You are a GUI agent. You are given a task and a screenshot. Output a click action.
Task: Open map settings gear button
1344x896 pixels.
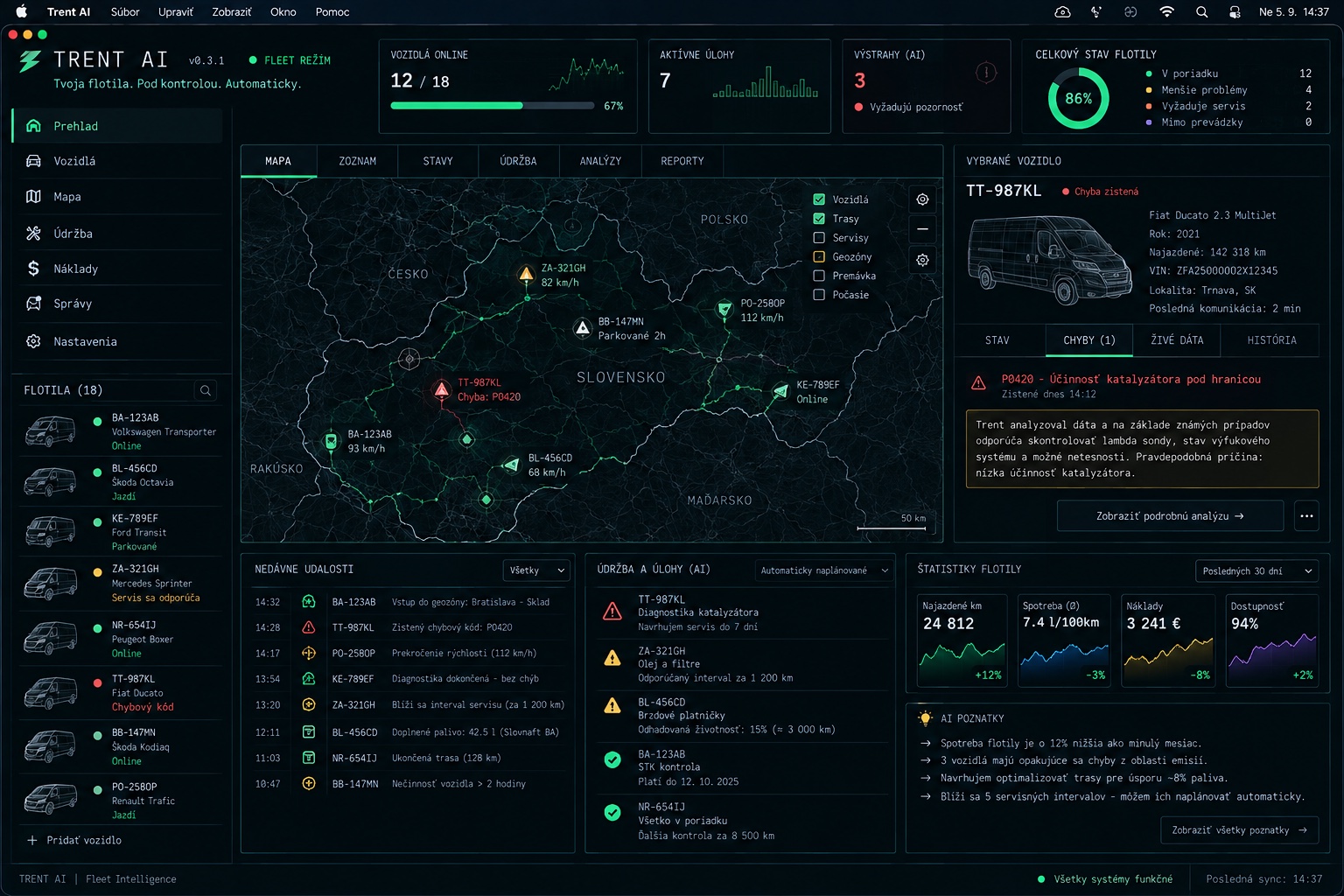coord(922,260)
